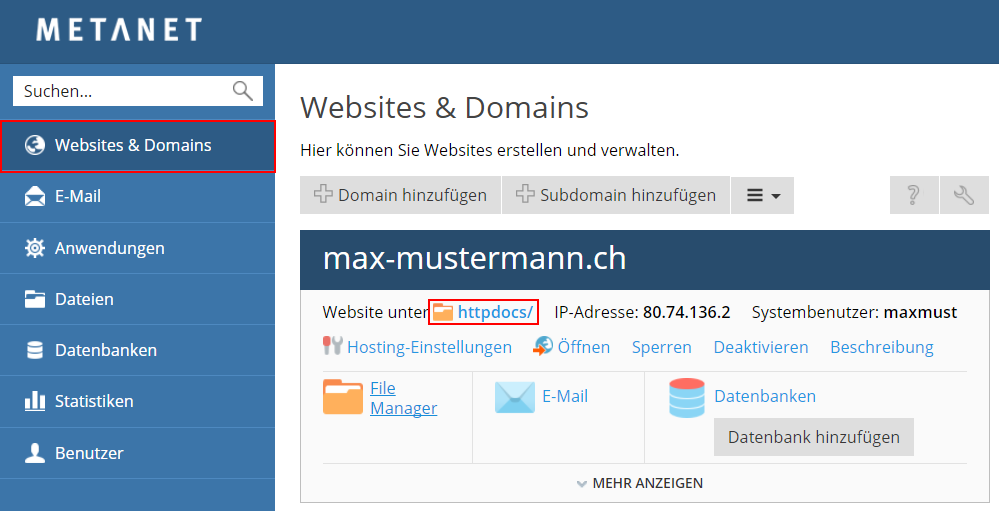The height and width of the screenshot is (511, 999).
Task: Open the httpdocs/ folder link
Action: coord(494,312)
